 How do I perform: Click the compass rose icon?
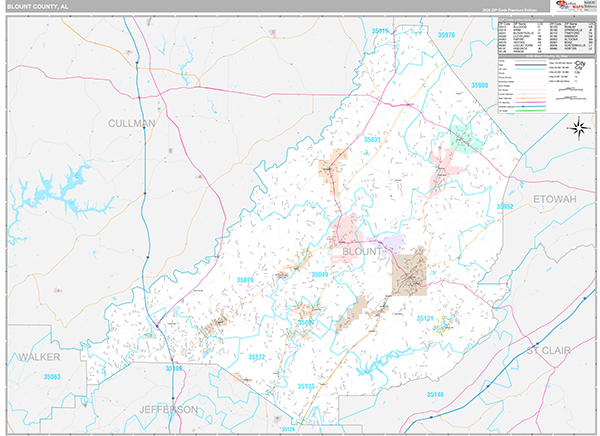[x=576, y=127]
